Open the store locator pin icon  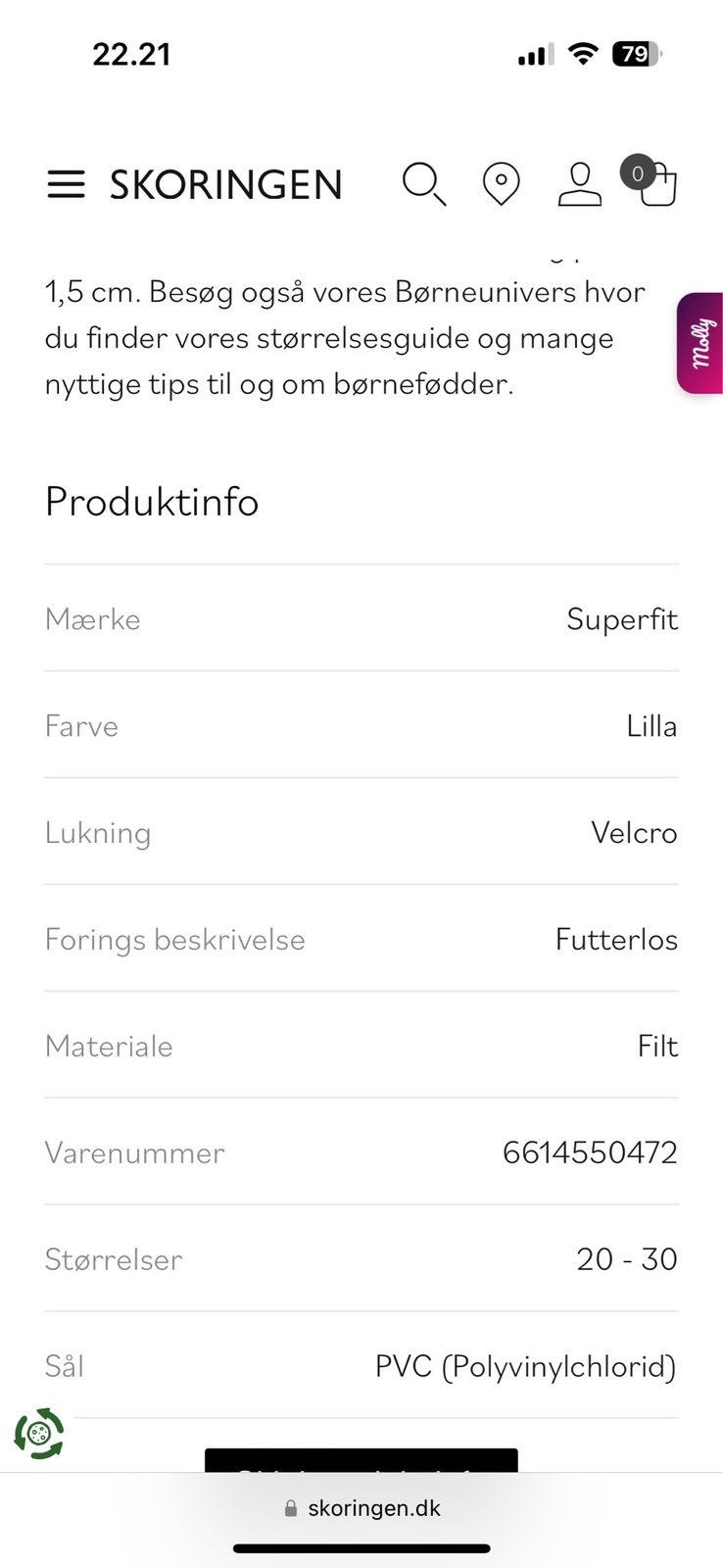(501, 184)
